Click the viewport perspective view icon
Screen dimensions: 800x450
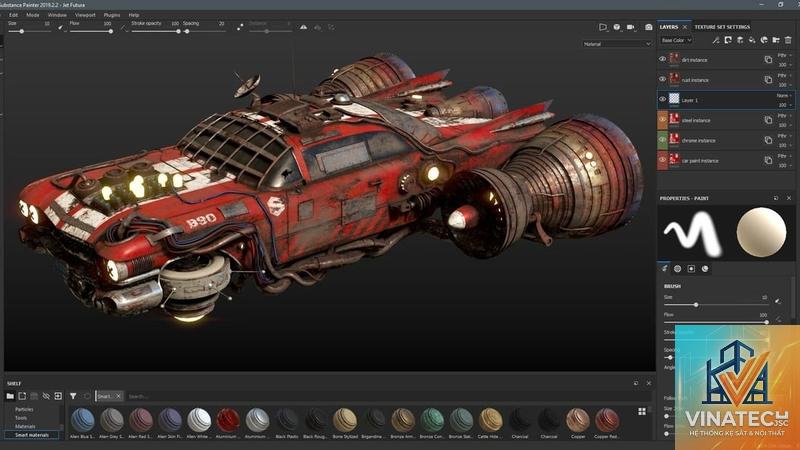tap(603, 27)
